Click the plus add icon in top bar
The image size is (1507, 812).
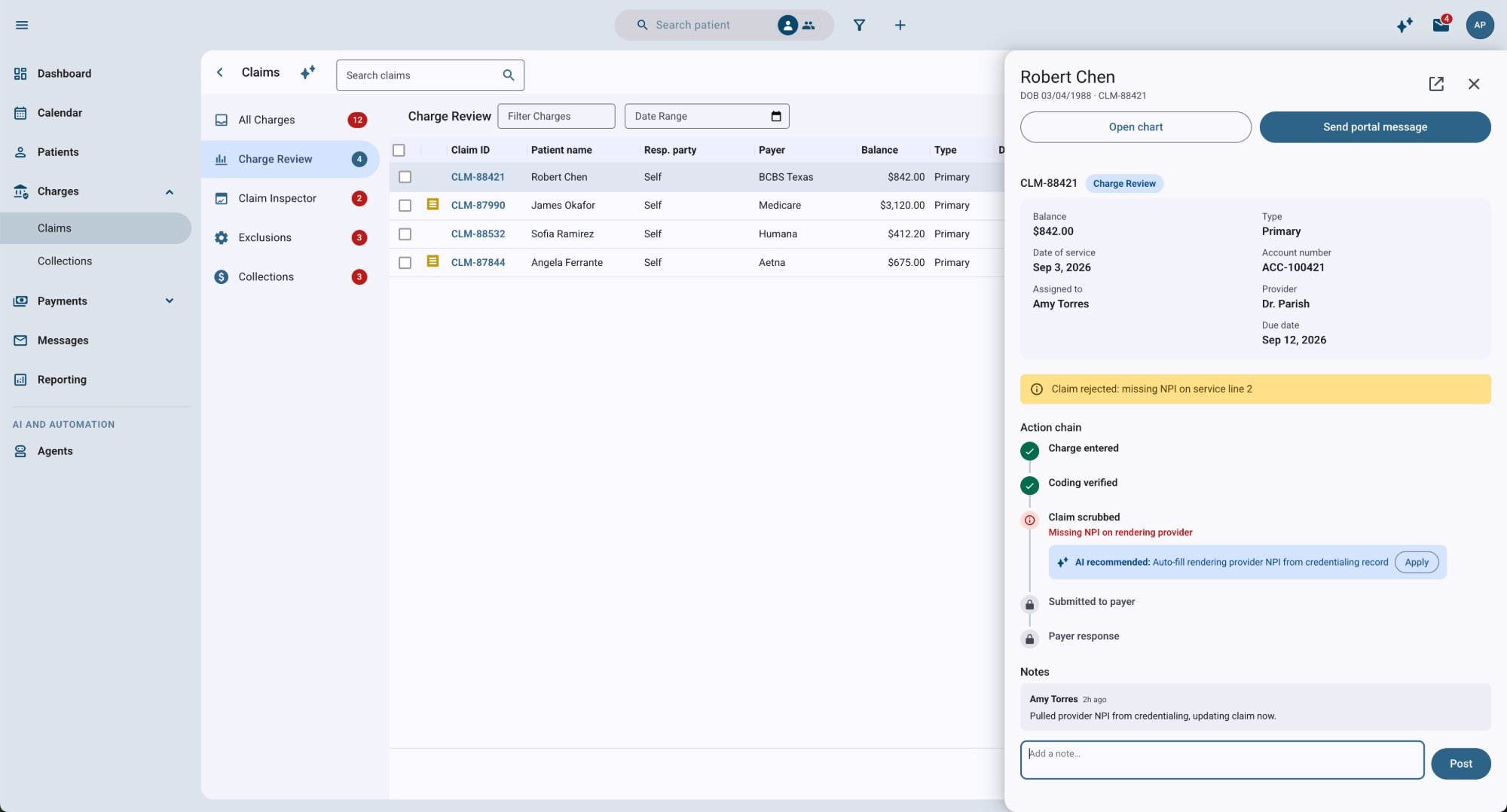[900, 25]
